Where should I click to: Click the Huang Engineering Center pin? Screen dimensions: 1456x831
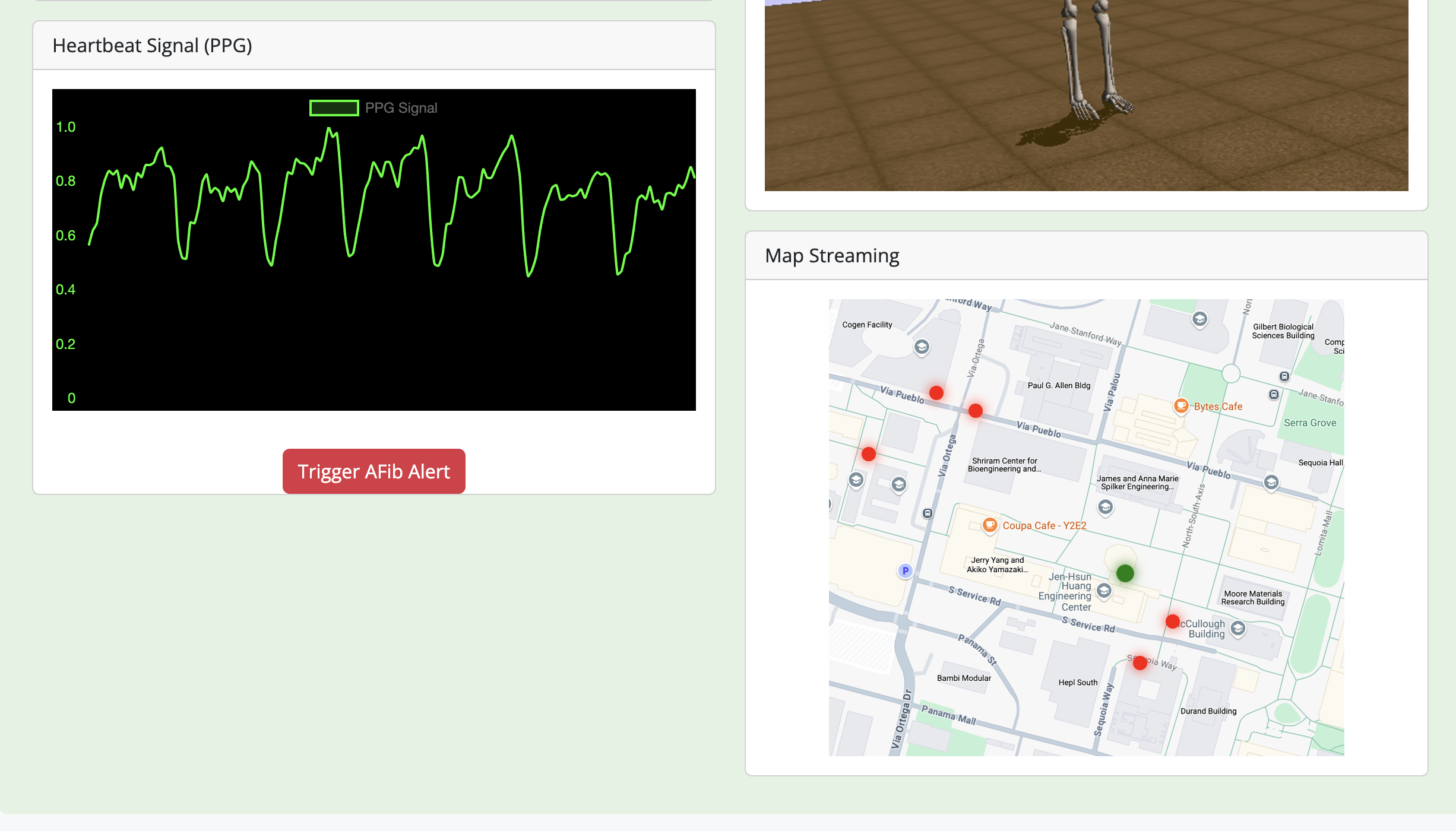tap(1104, 591)
